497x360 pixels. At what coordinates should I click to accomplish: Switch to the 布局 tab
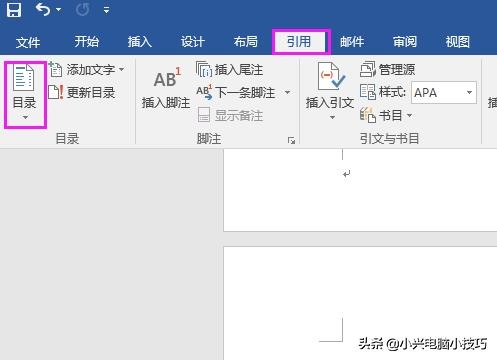[246, 42]
